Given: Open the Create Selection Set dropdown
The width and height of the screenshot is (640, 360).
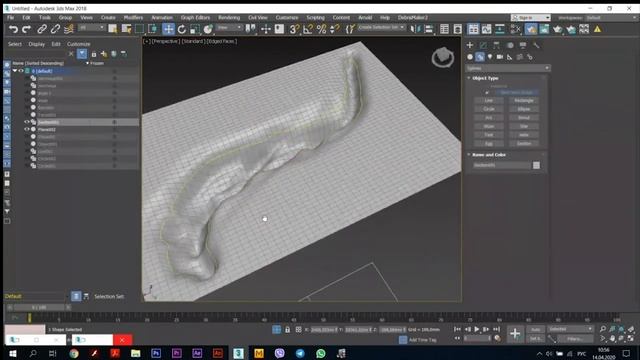Looking at the screenshot, I should coord(381,28).
